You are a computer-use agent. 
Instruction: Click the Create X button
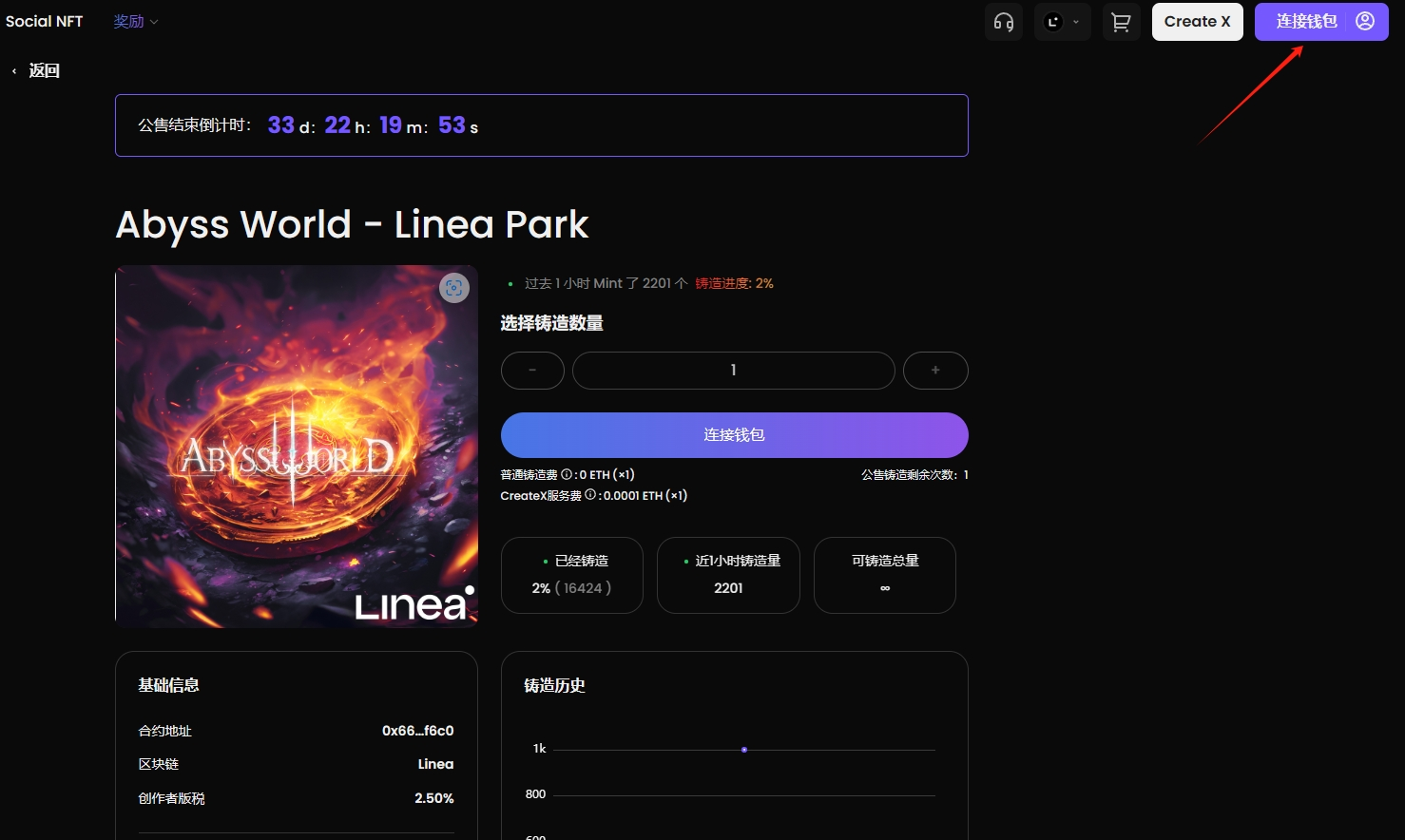coord(1197,22)
